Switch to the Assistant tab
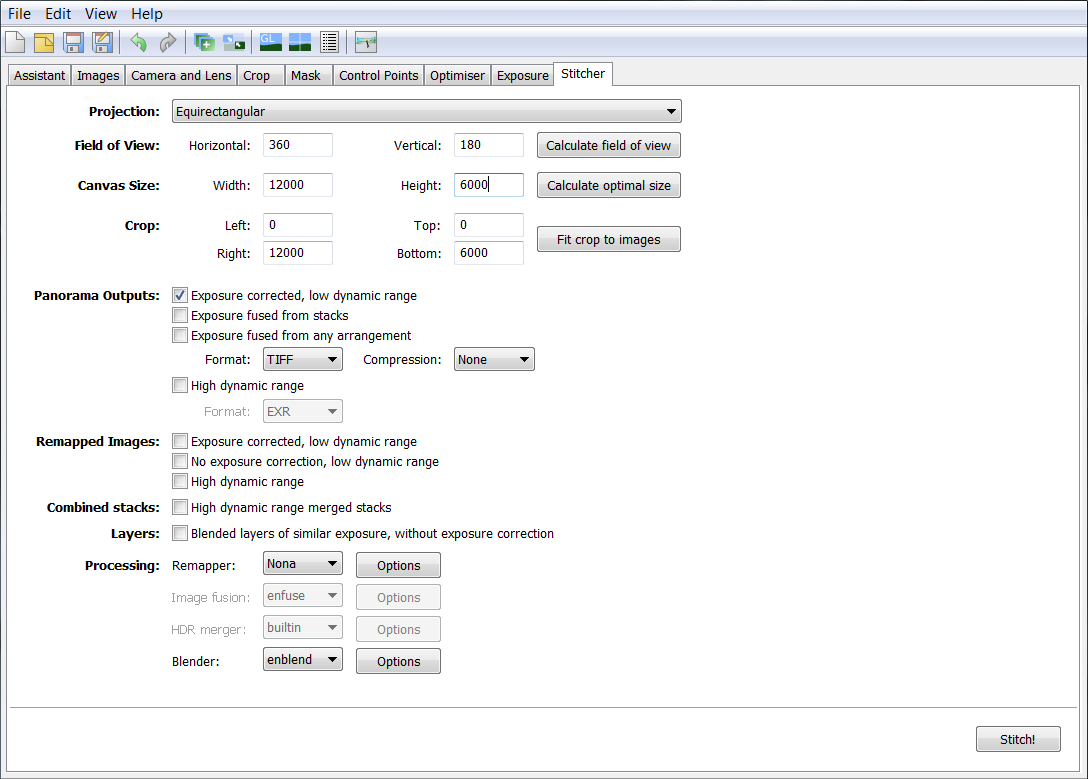1088x779 pixels. click(40, 75)
